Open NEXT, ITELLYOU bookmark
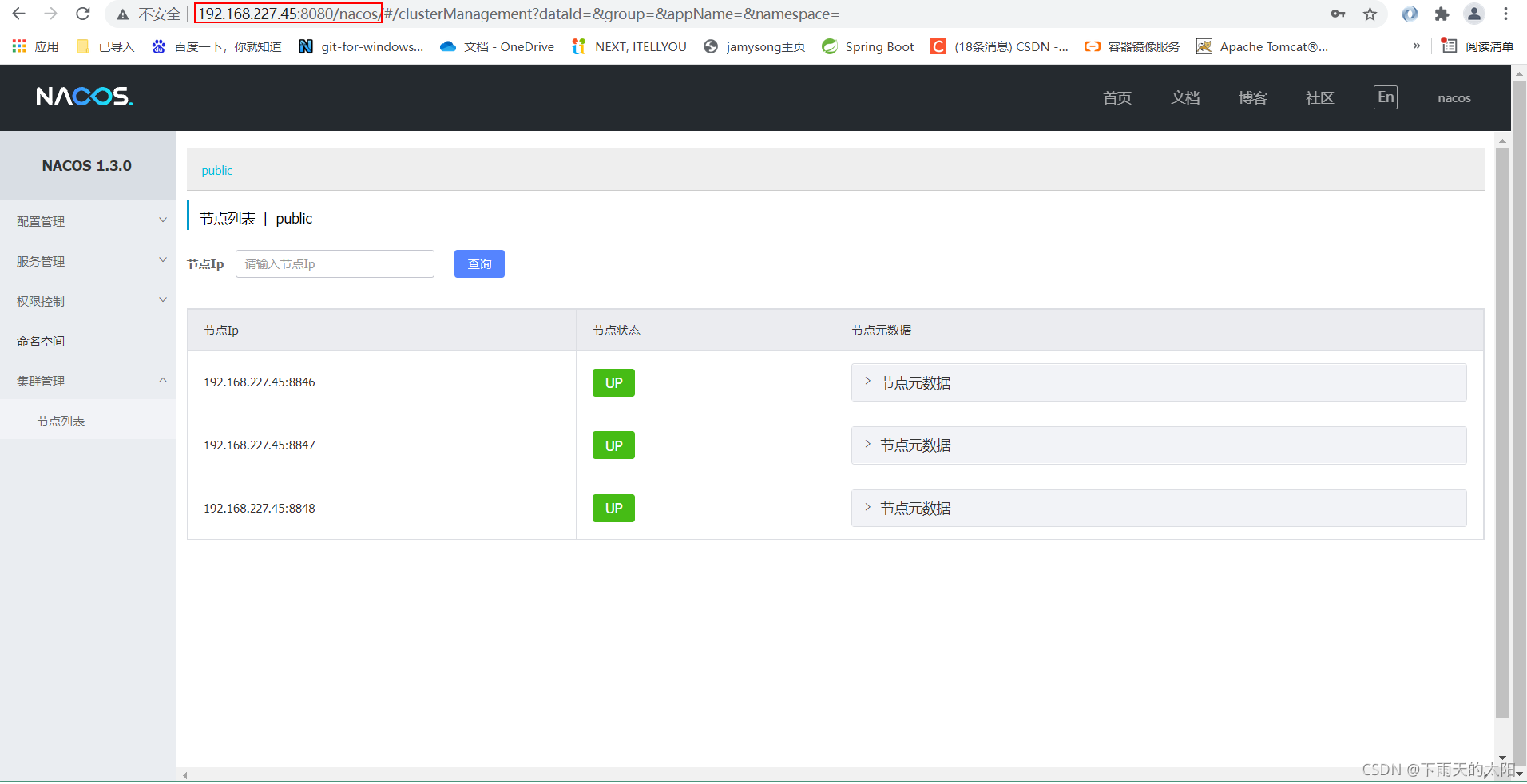The image size is (1527, 784). [629, 46]
